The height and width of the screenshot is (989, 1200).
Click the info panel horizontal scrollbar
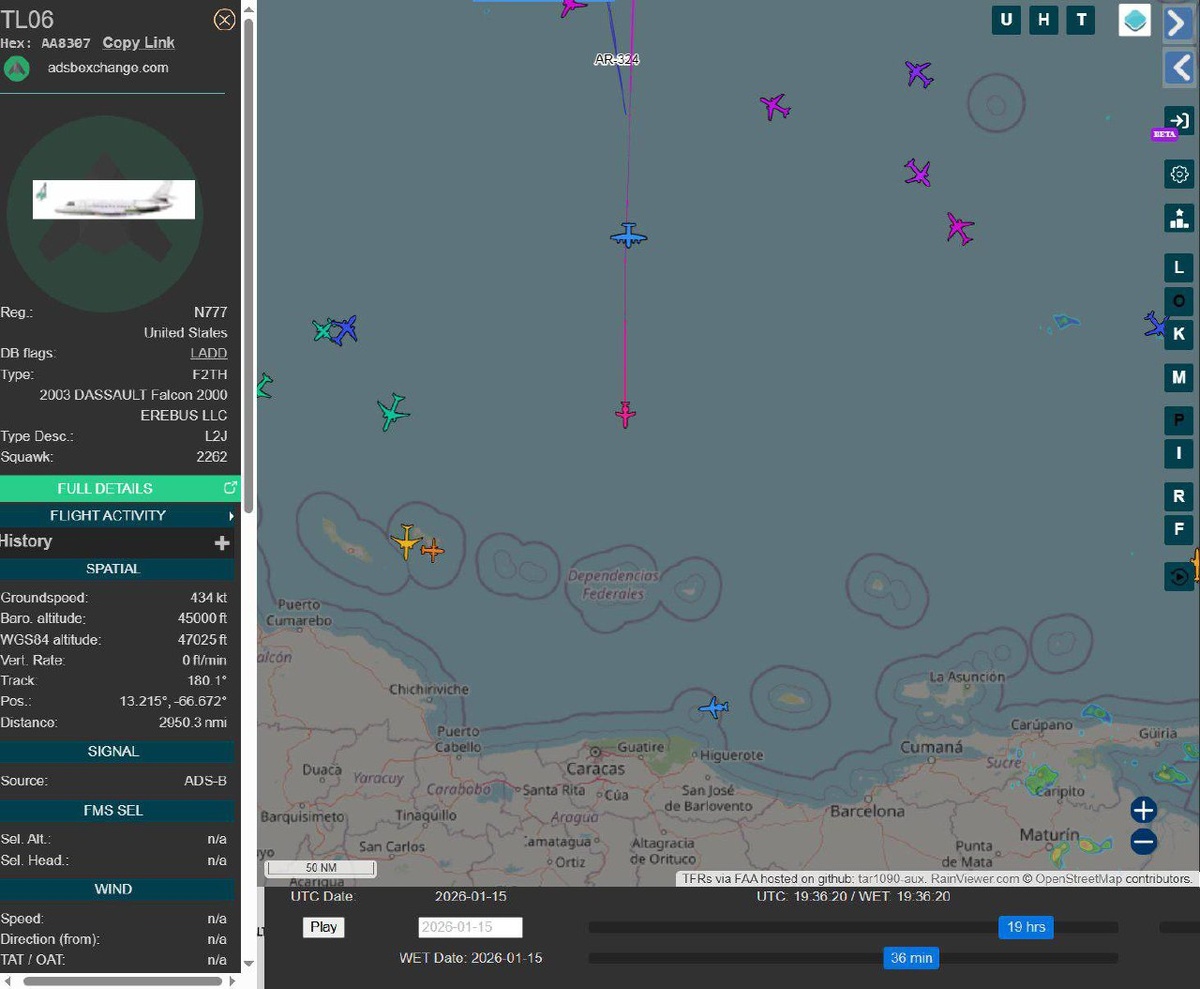click(122, 981)
